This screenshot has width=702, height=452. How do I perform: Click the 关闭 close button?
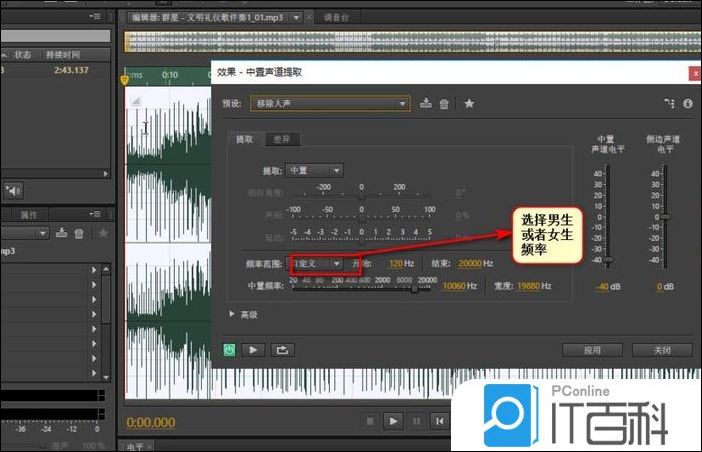[x=661, y=350]
